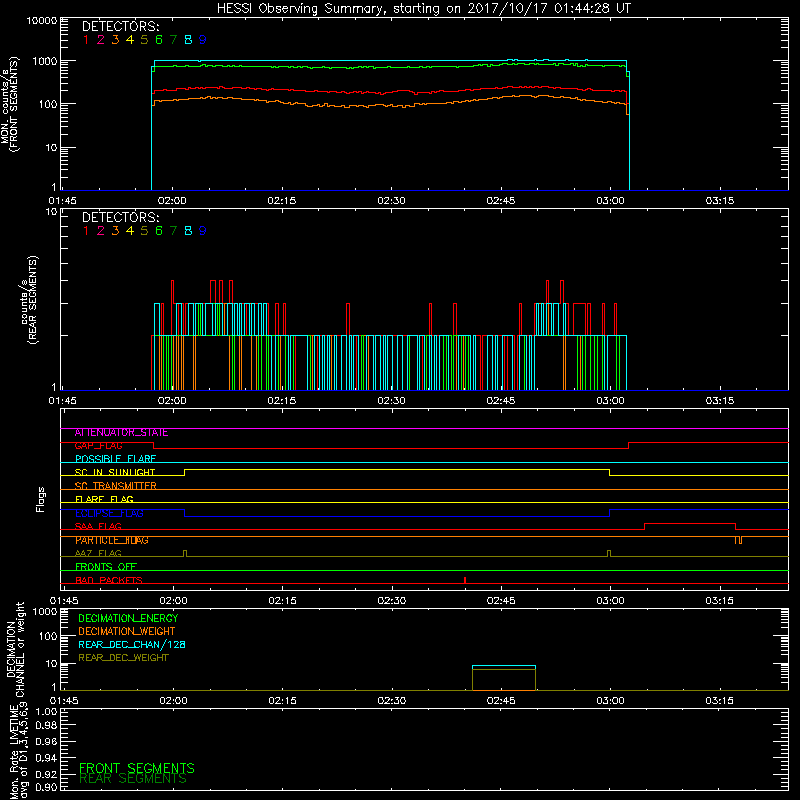Click the 02:15 time tick under the rear segments plot
The width and height of the screenshot is (800, 800).
282,401
